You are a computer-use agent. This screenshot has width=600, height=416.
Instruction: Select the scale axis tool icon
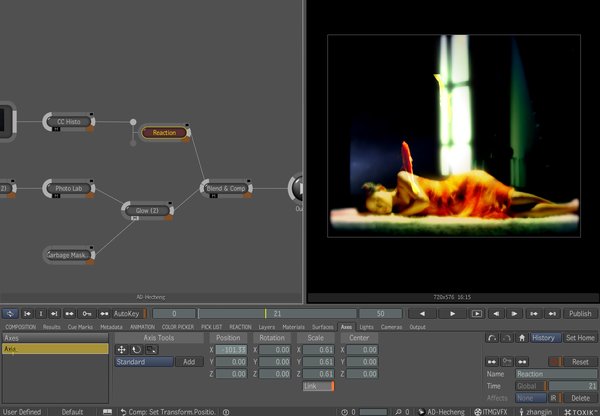150,350
